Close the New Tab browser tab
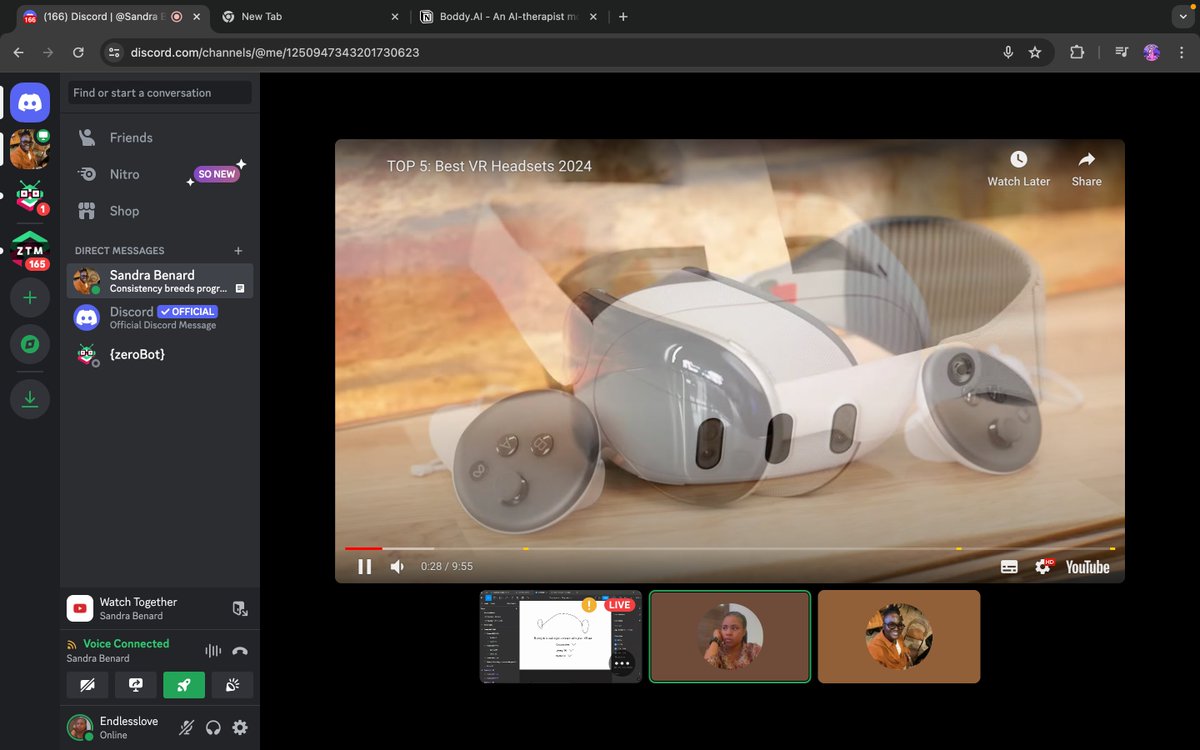The height and width of the screenshot is (750, 1200). coord(395,17)
